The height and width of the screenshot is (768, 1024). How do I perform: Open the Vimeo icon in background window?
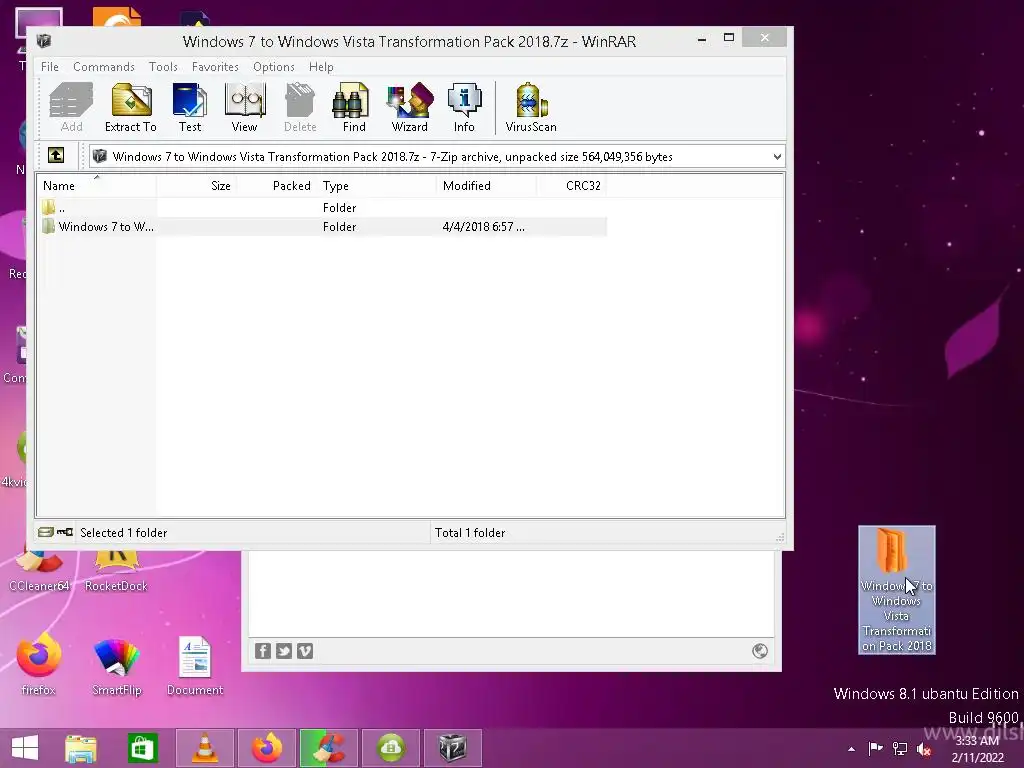point(305,651)
